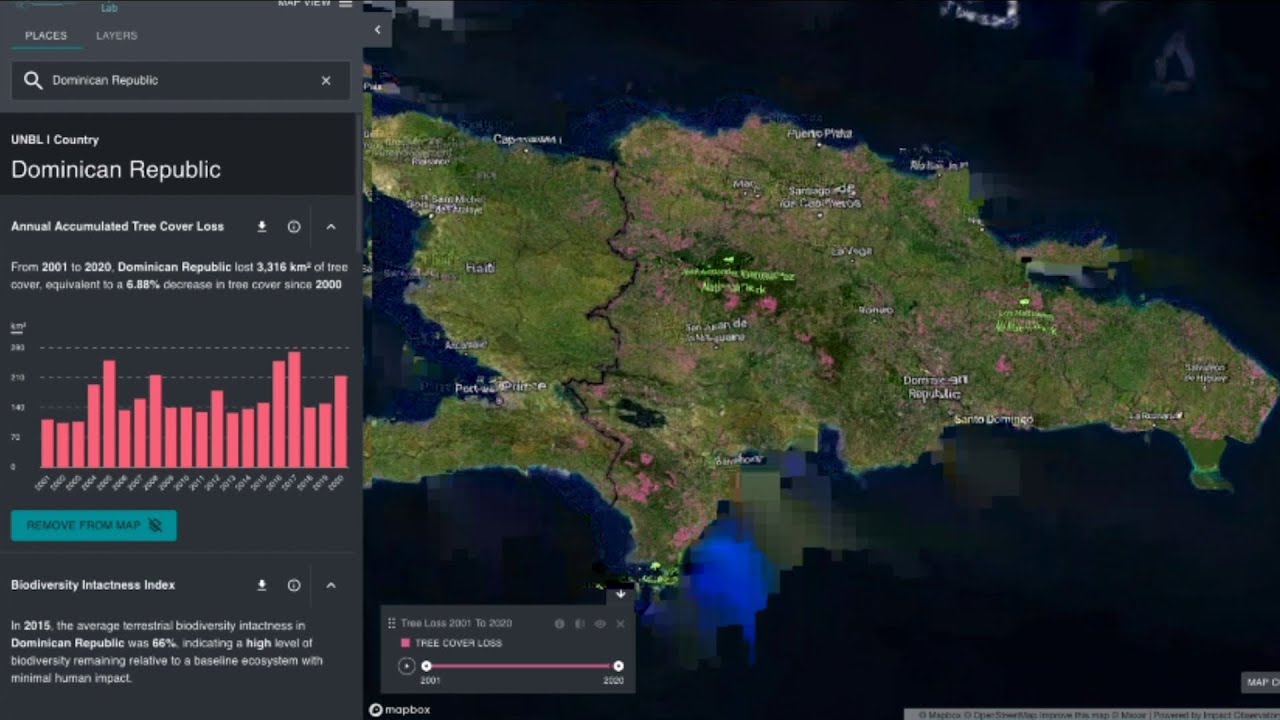
Task: Click the 2017 bar in the chart
Action: click(x=294, y=409)
